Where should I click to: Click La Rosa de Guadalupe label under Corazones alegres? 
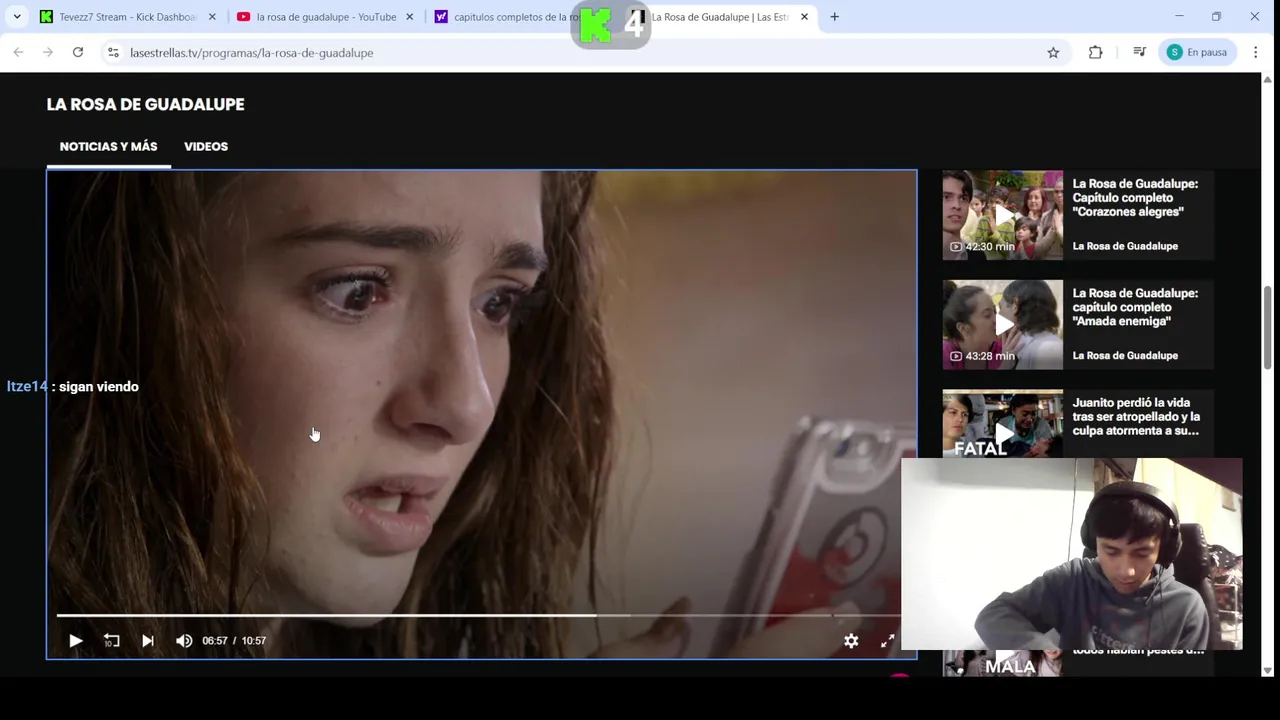point(1125,246)
